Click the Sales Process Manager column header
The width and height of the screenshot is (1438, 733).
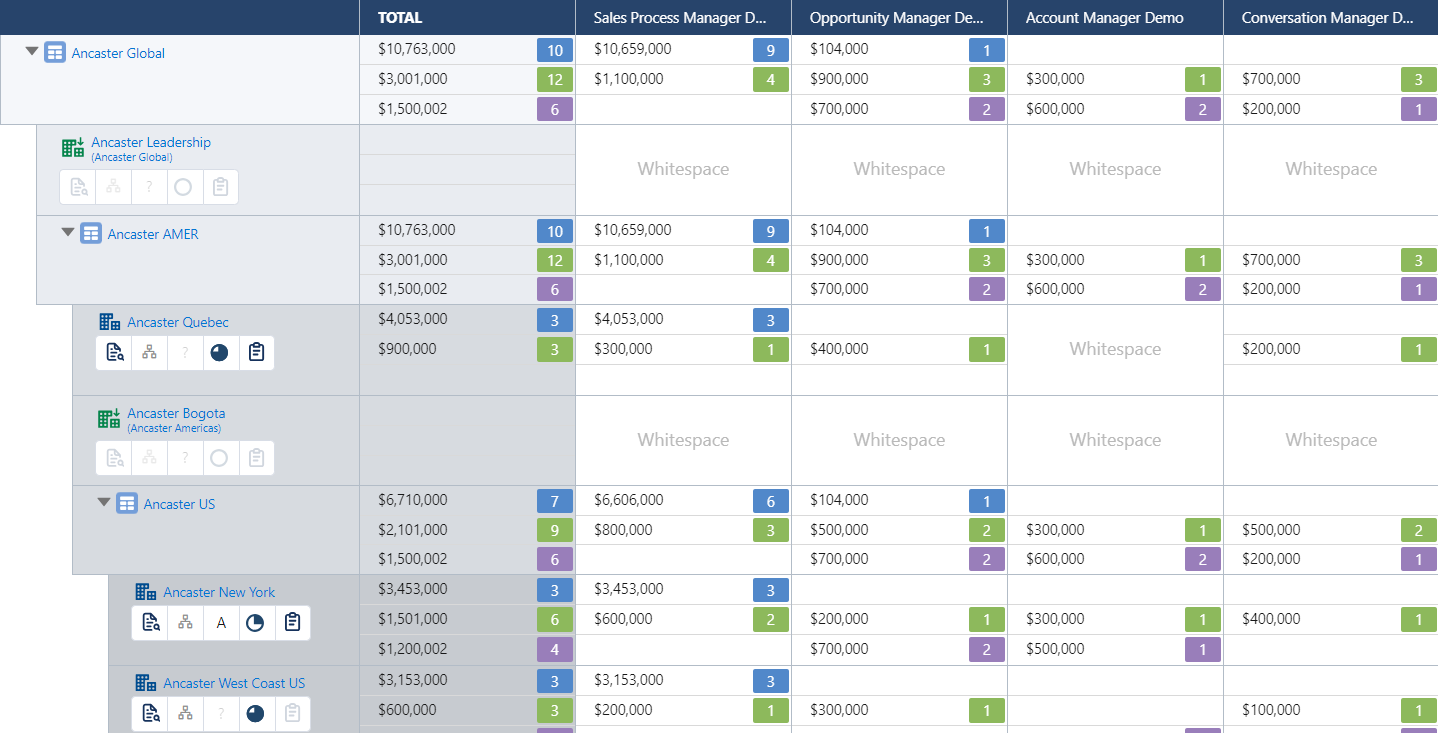[x=680, y=18]
